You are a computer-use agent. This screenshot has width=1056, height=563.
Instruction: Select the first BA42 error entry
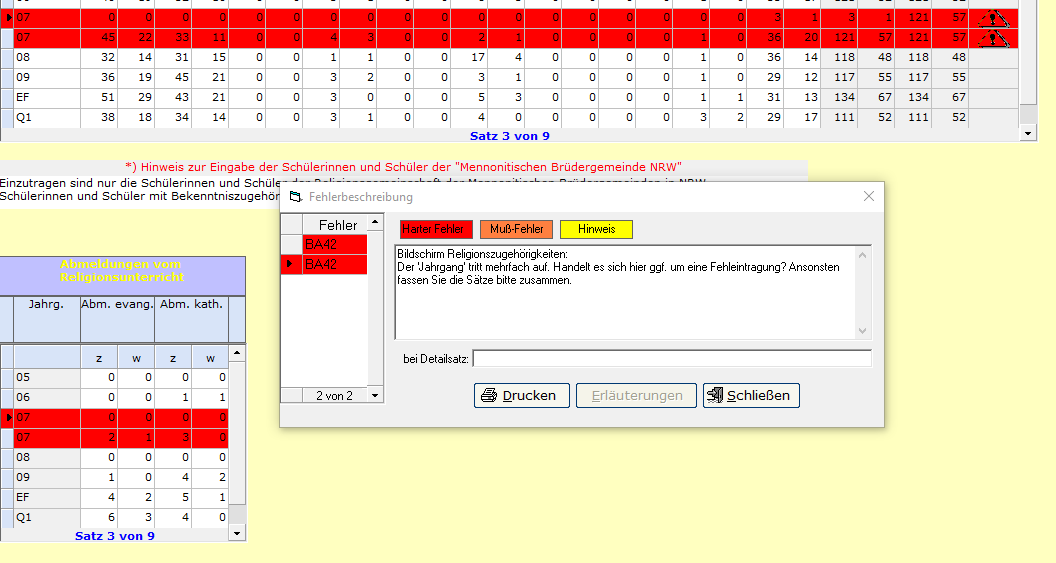pyautogui.click(x=334, y=244)
